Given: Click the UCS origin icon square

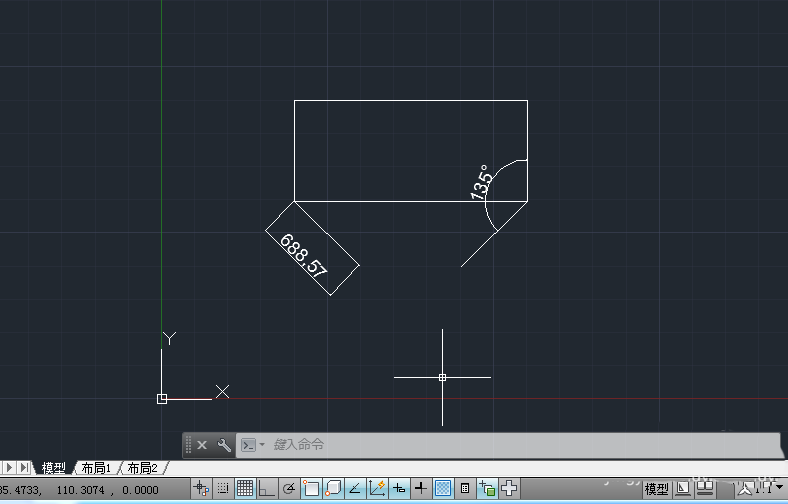Looking at the screenshot, I should pos(162,399).
